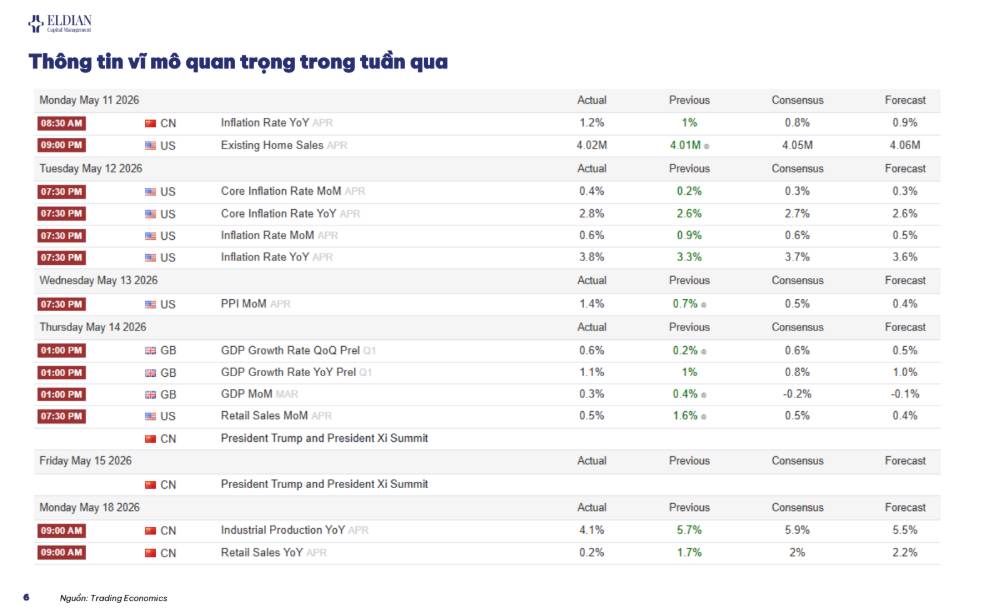989x616 pixels.
Task: Open the PPI MoM event
Action: coord(243,304)
